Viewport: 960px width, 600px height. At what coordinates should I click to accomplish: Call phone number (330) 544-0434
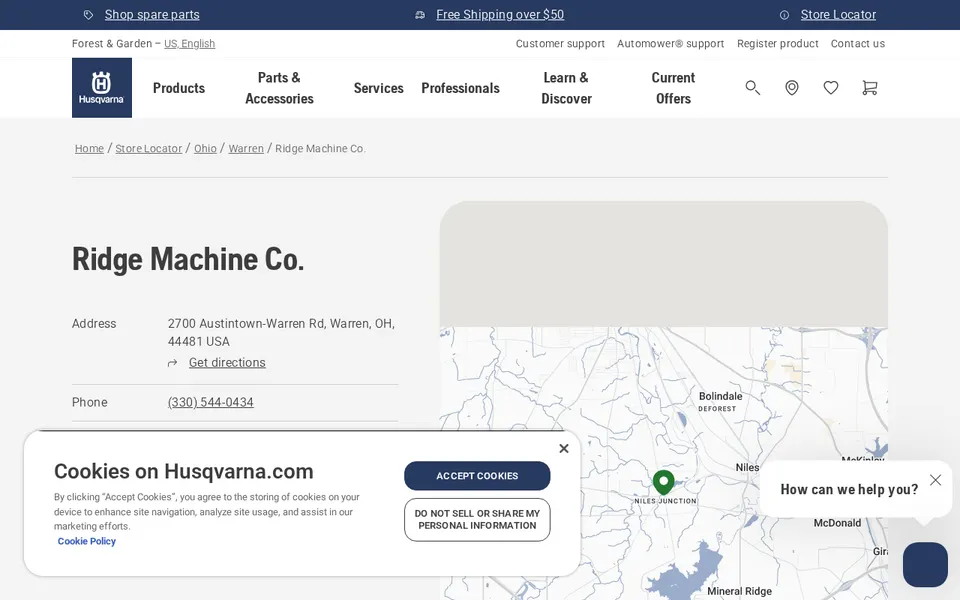211,402
